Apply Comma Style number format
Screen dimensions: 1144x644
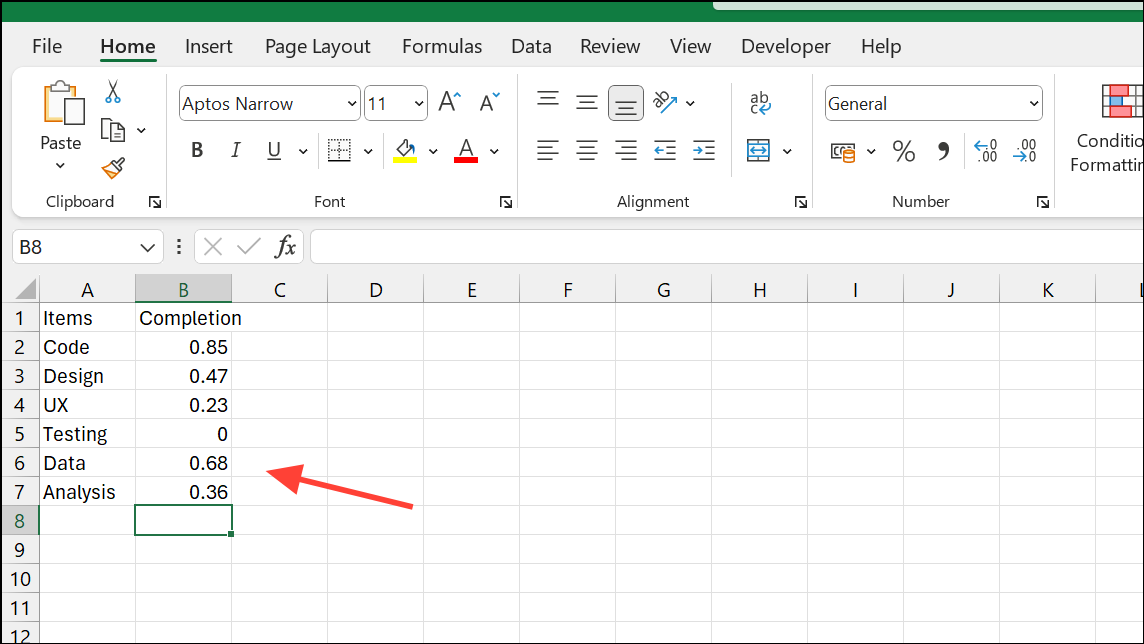coord(944,151)
